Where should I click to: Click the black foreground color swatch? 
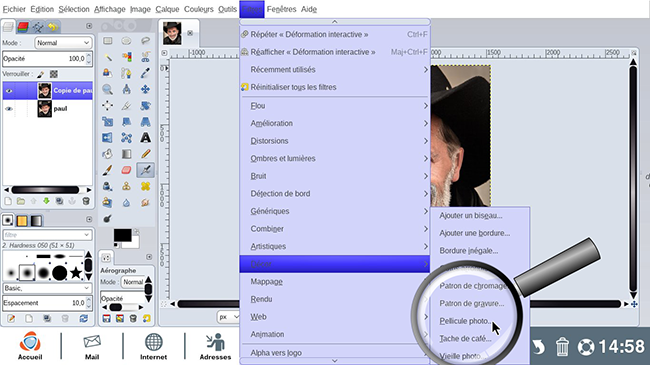(123, 235)
